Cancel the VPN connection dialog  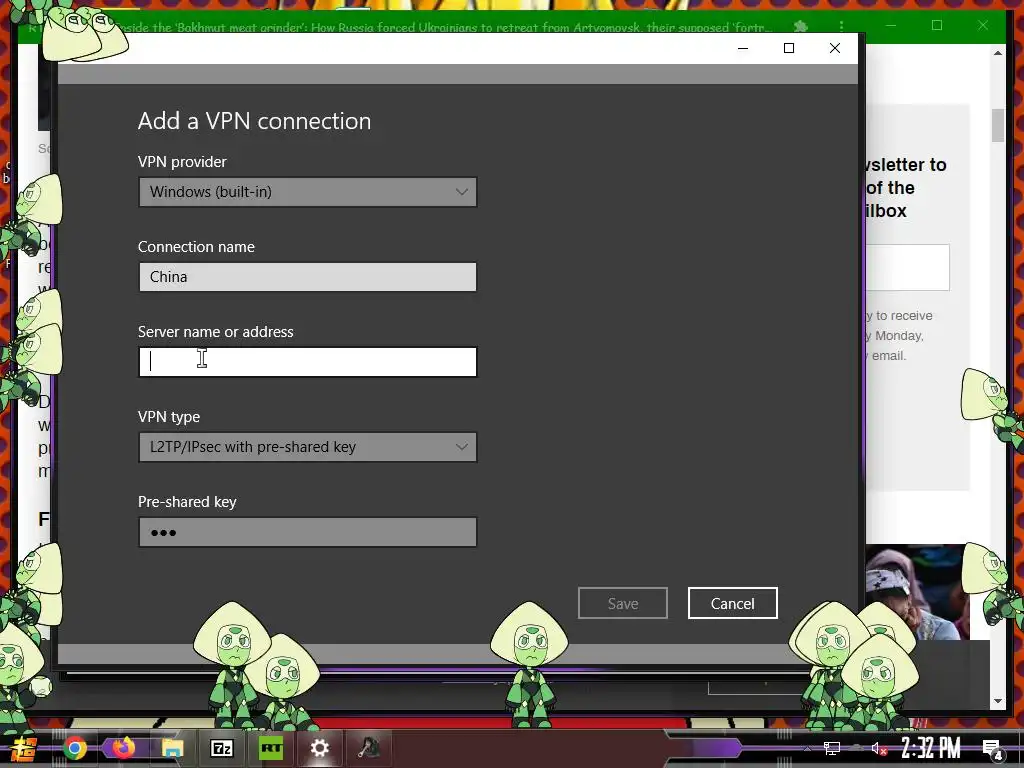(x=733, y=603)
